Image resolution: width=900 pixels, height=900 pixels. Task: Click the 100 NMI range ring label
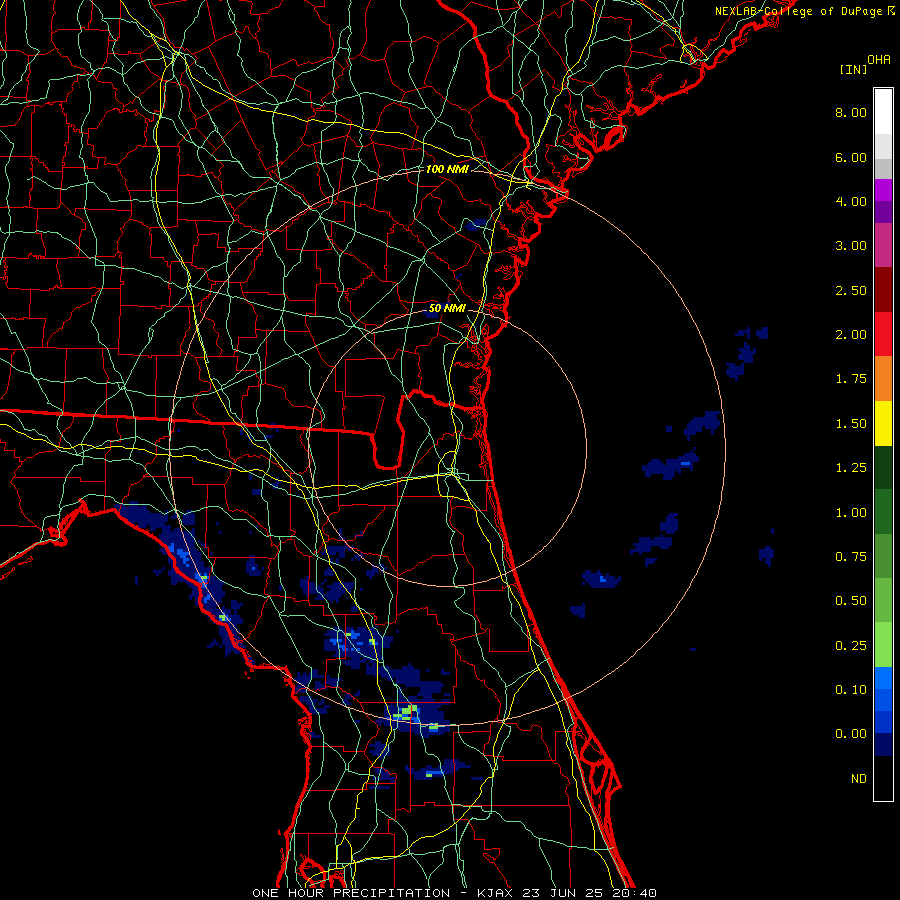447,169
